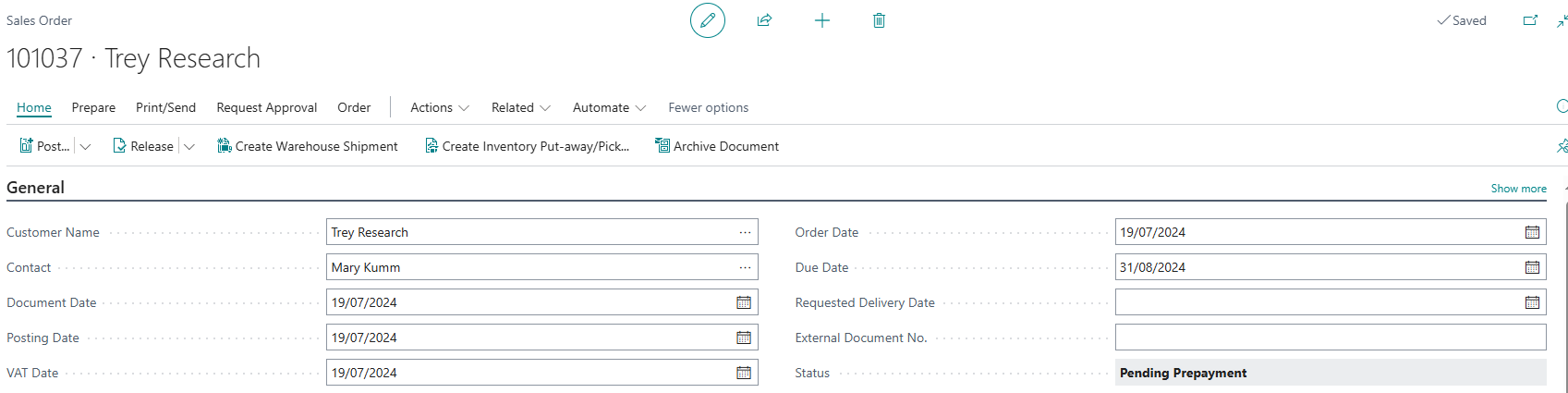Click Archive Document
Image resolution: width=1568 pixels, height=393 pixels.
click(x=717, y=146)
